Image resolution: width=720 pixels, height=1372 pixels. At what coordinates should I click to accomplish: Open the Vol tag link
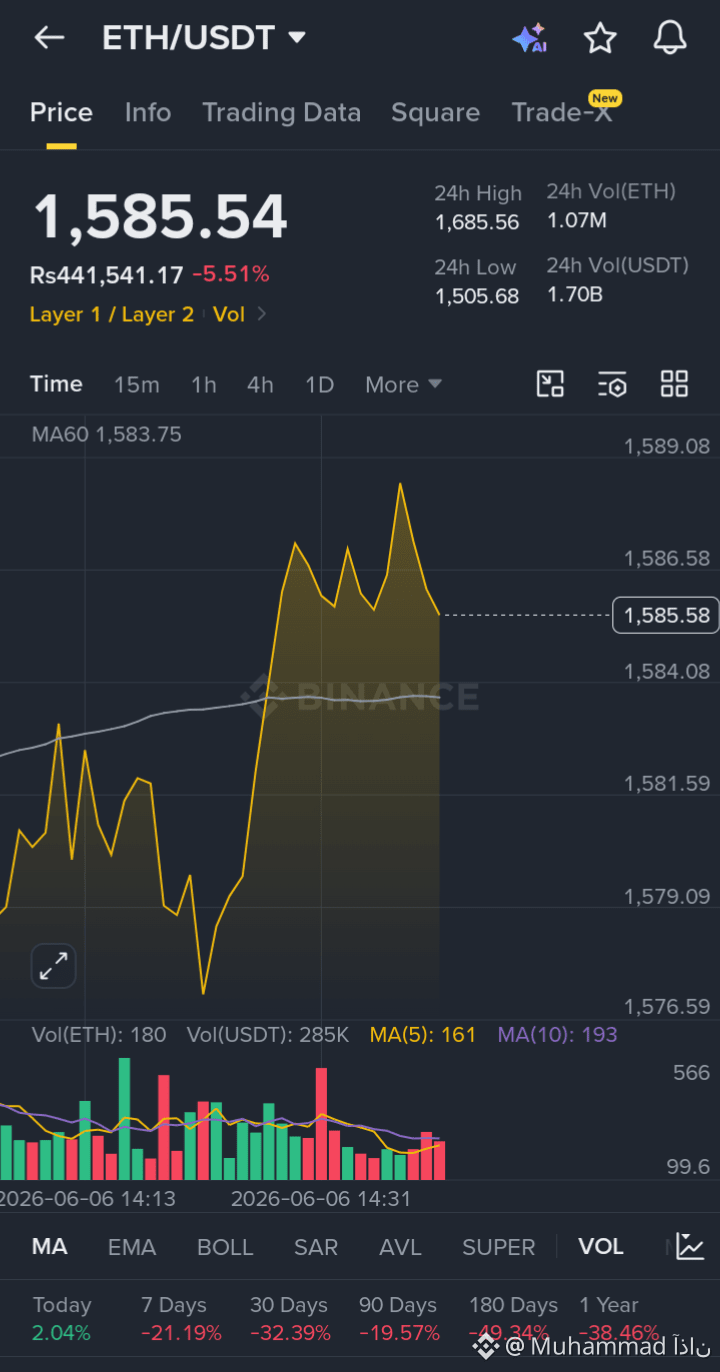tap(229, 314)
